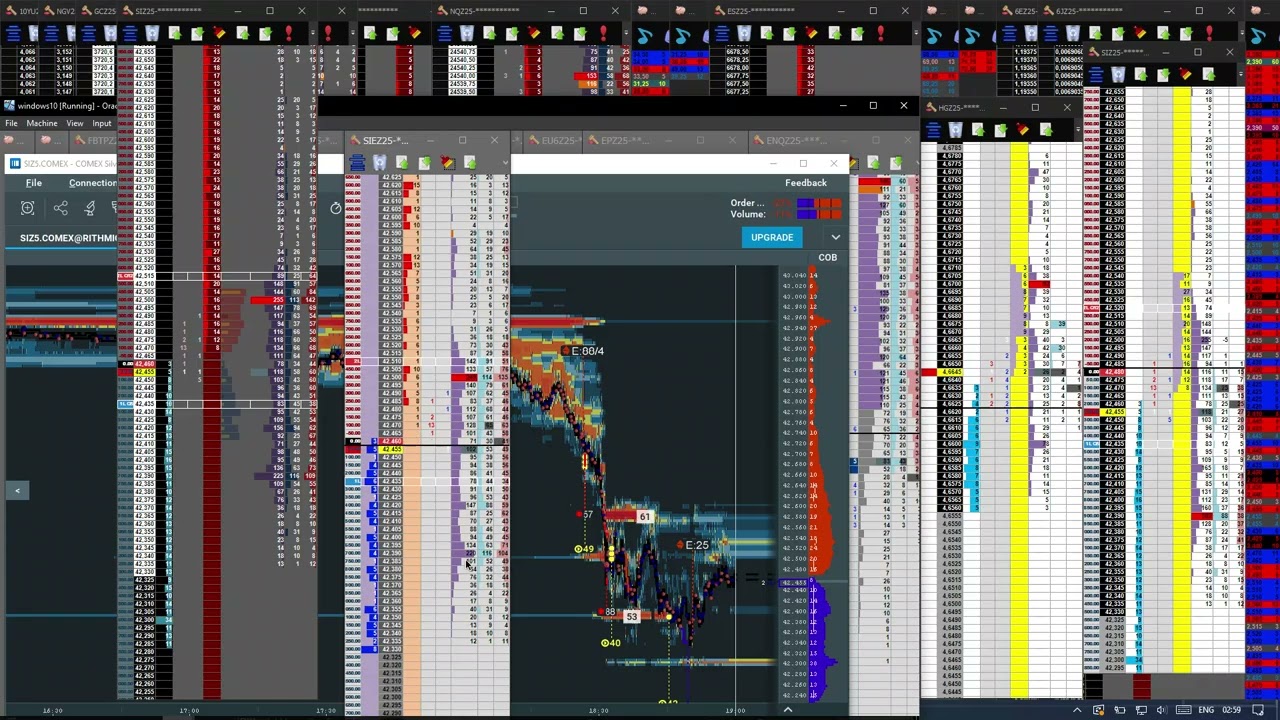The height and width of the screenshot is (720, 1280).
Task: Show hidden tray icons chevron
Action: click(x=1077, y=710)
